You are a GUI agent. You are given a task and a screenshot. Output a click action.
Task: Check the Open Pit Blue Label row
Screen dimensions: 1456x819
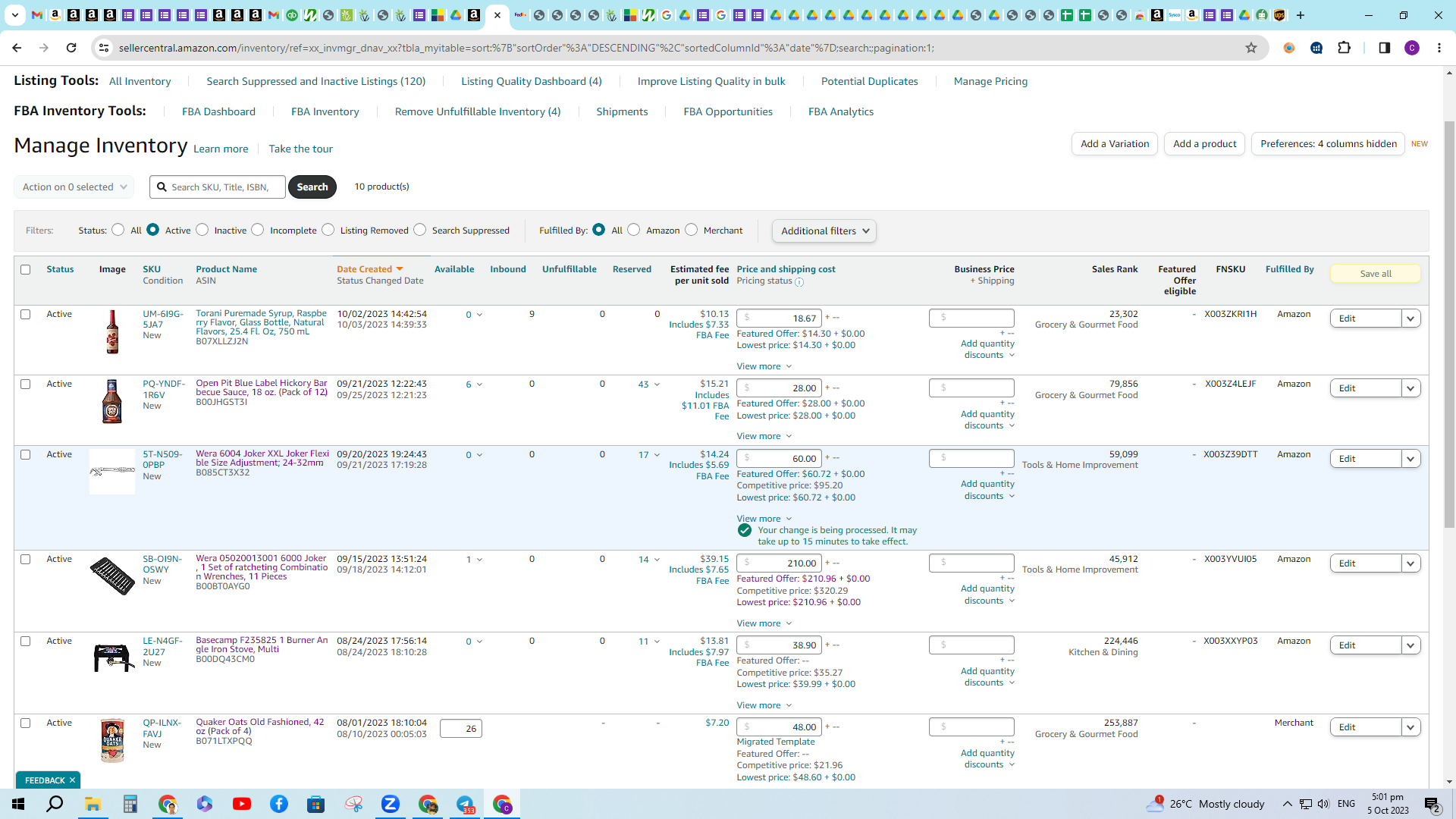(x=26, y=384)
